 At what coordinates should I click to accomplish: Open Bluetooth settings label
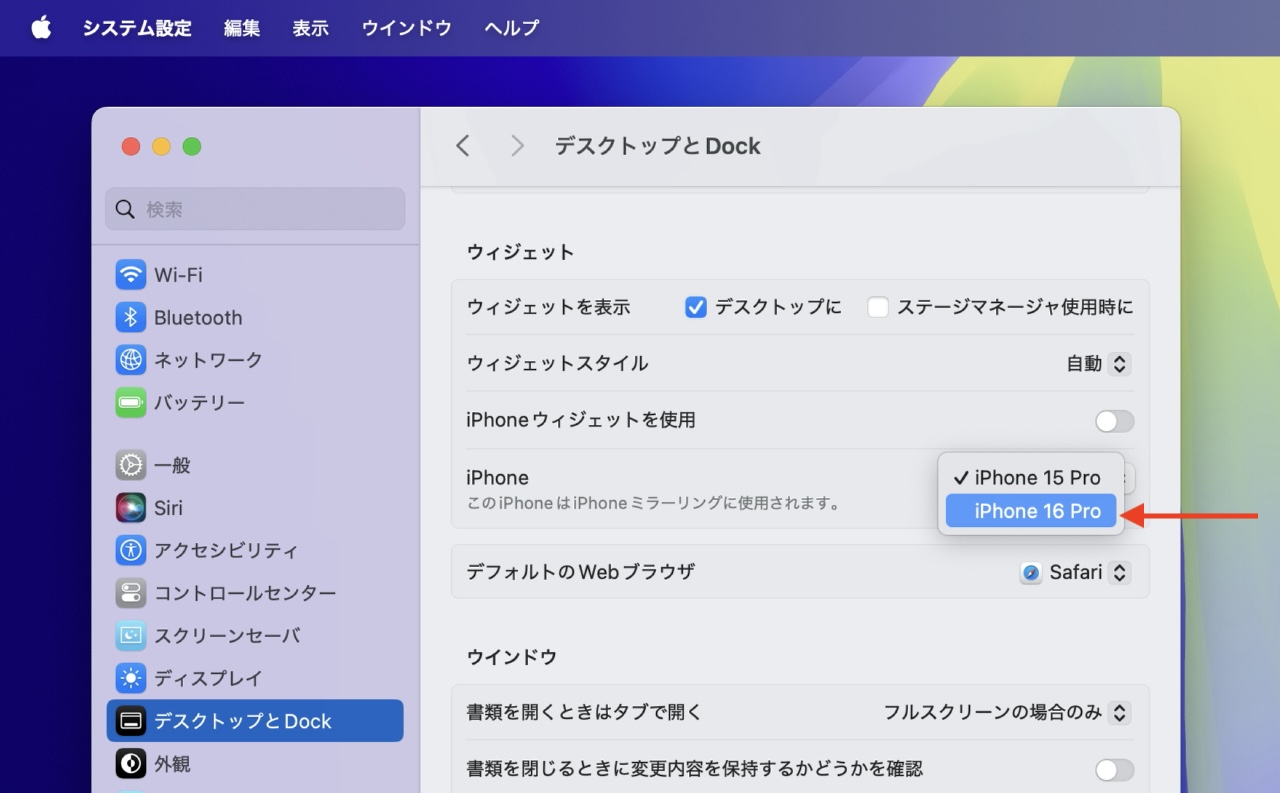coord(198,317)
